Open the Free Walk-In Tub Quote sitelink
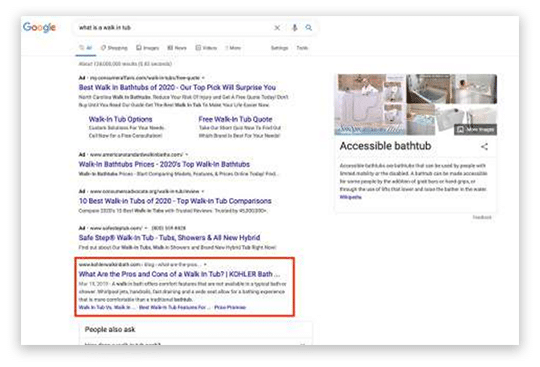 coord(235,119)
